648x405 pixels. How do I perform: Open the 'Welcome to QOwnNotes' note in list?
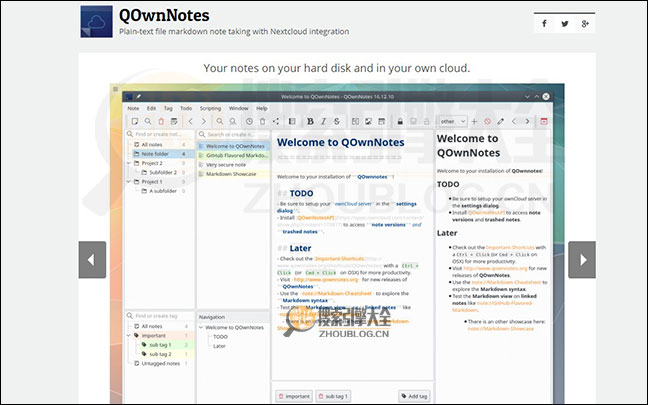233,146
